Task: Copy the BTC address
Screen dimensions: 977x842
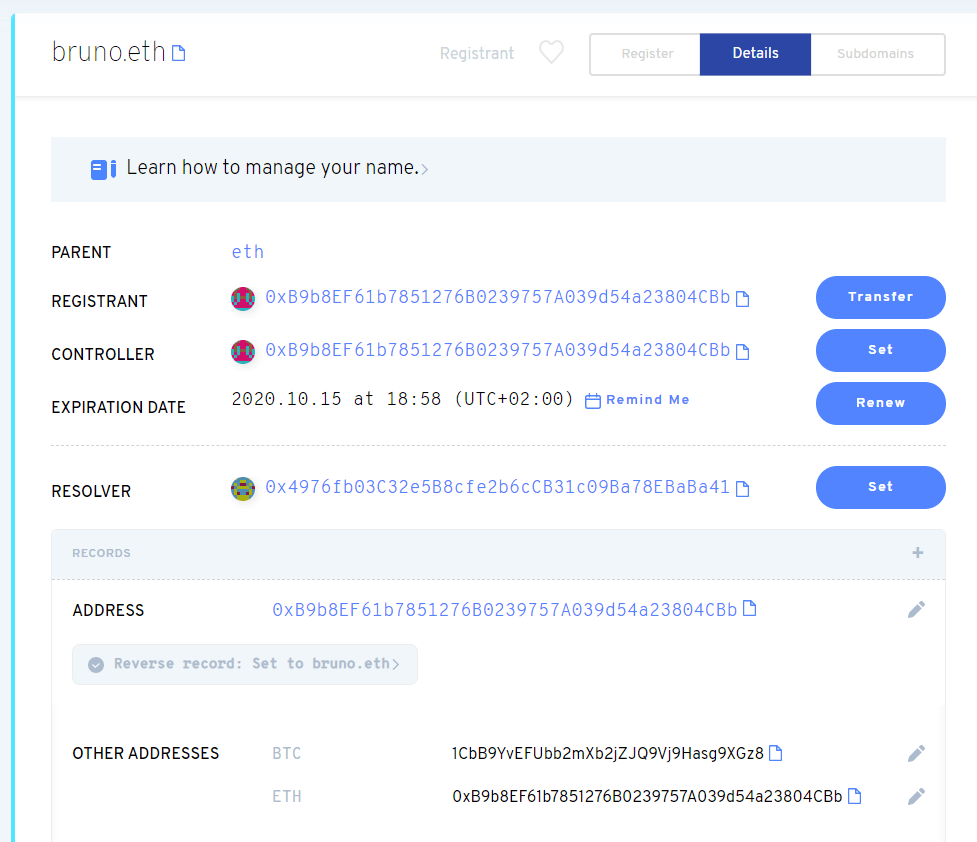Action: (776, 753)
